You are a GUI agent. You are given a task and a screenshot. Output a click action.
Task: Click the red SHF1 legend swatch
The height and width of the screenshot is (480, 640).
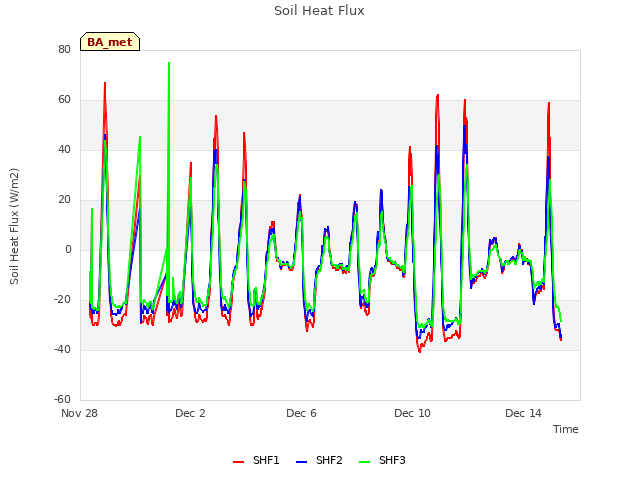point(238,462)
